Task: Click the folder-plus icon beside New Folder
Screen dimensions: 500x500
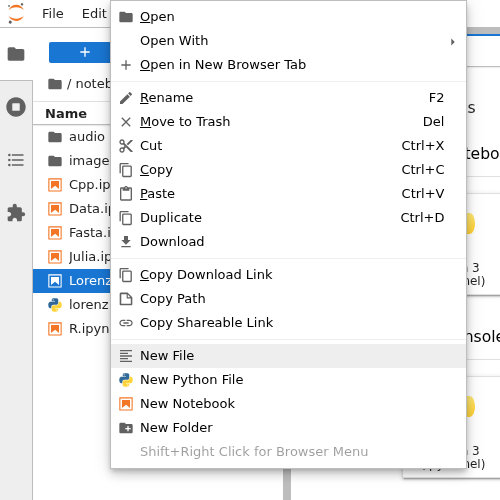Action: 126,428
